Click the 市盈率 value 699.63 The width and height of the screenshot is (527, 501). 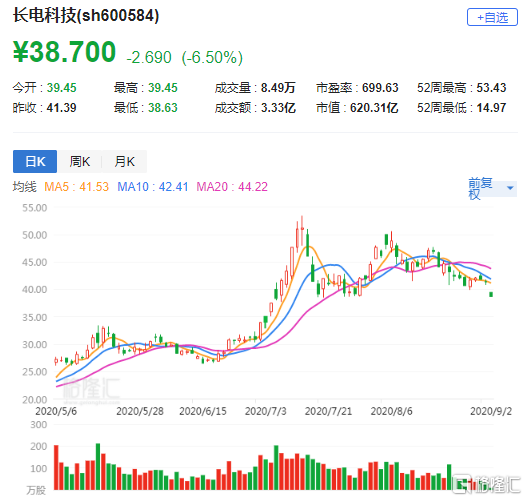click(380, 88)
